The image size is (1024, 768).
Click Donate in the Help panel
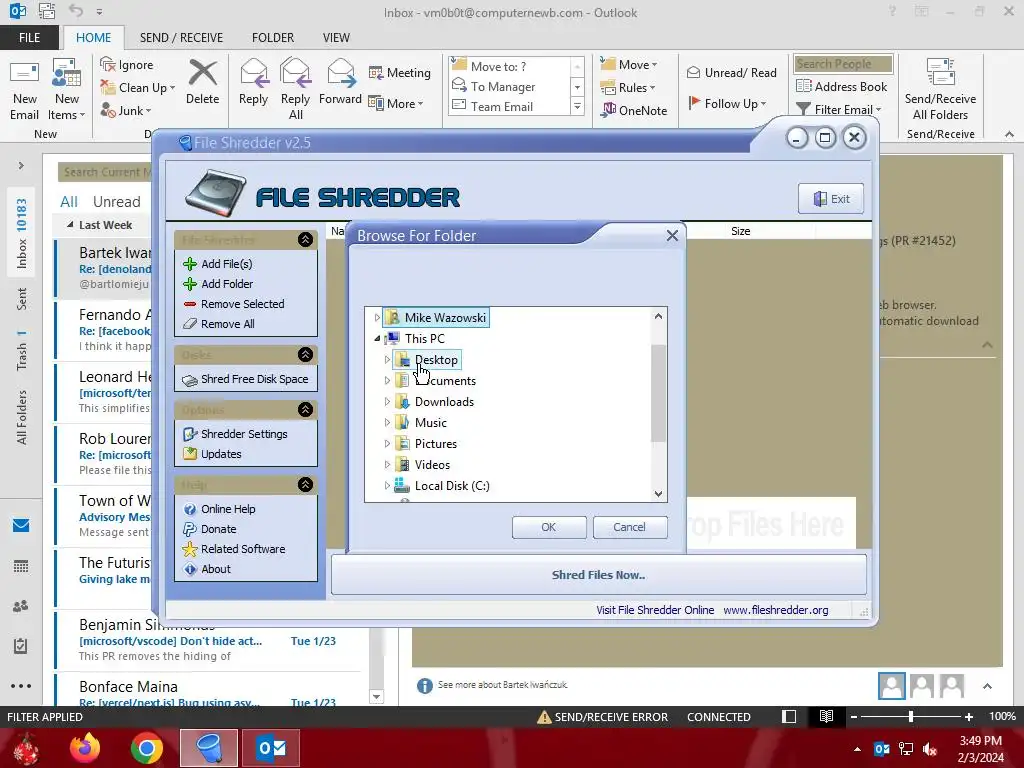[210, 529]
